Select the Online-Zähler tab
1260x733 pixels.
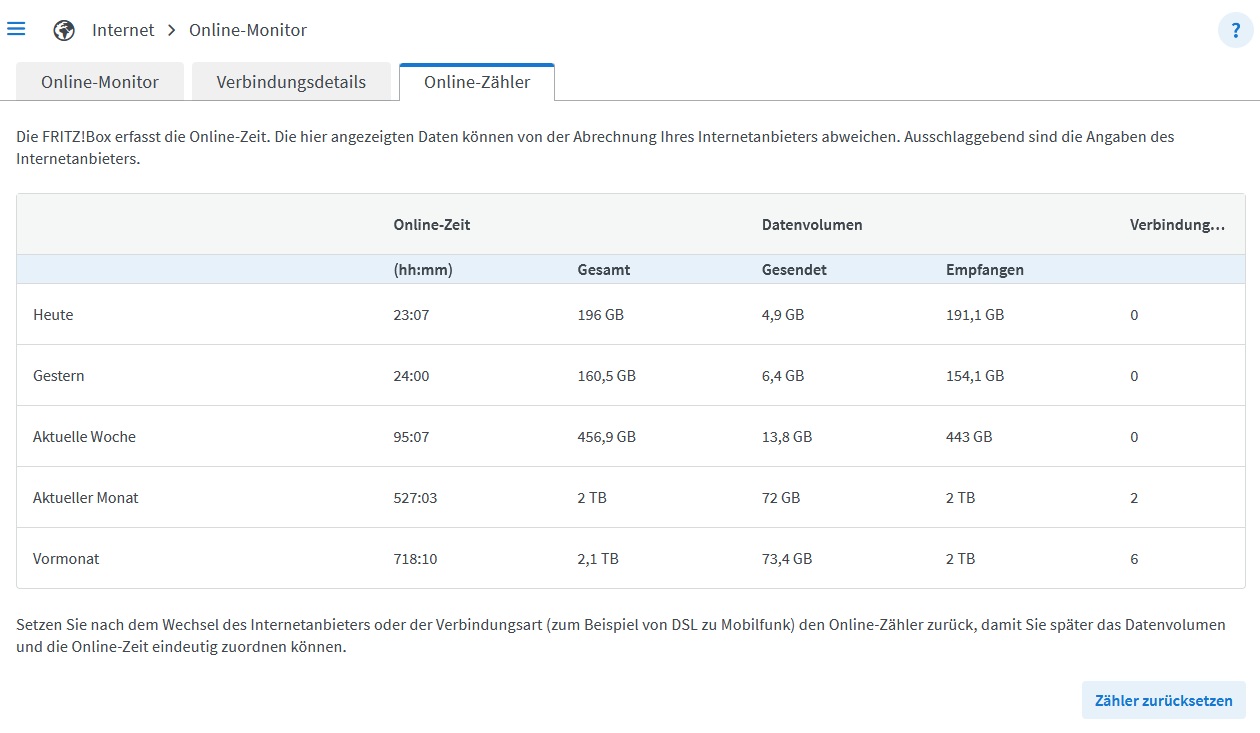pos(477,82)
